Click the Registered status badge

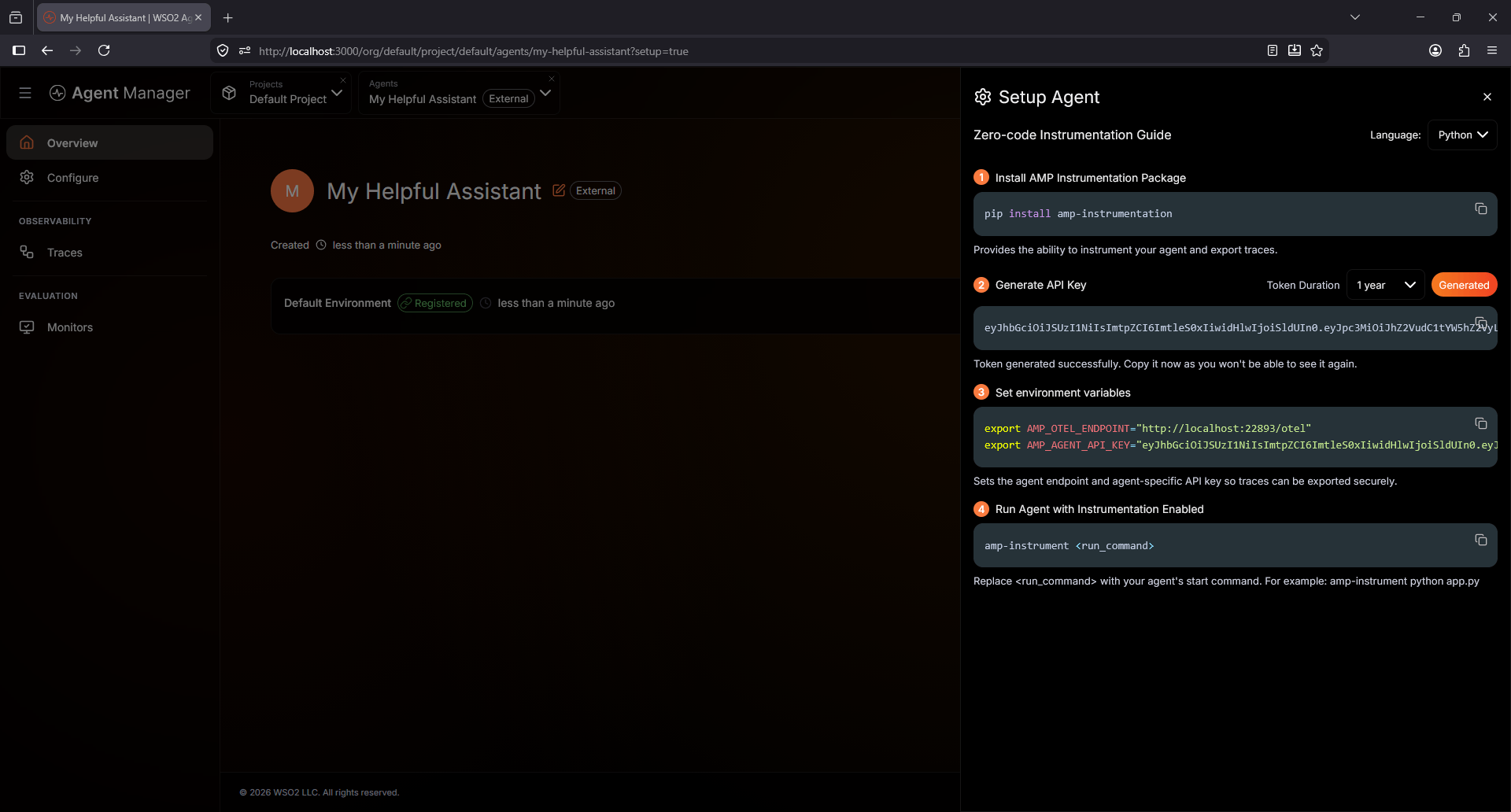[435, 303]
